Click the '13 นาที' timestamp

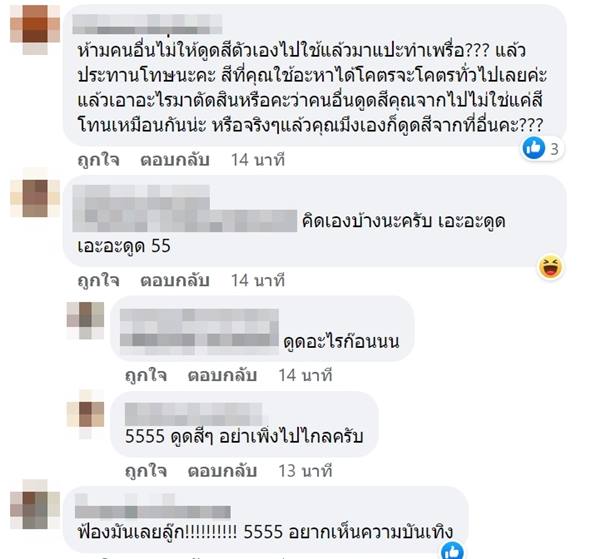point(305,471)
